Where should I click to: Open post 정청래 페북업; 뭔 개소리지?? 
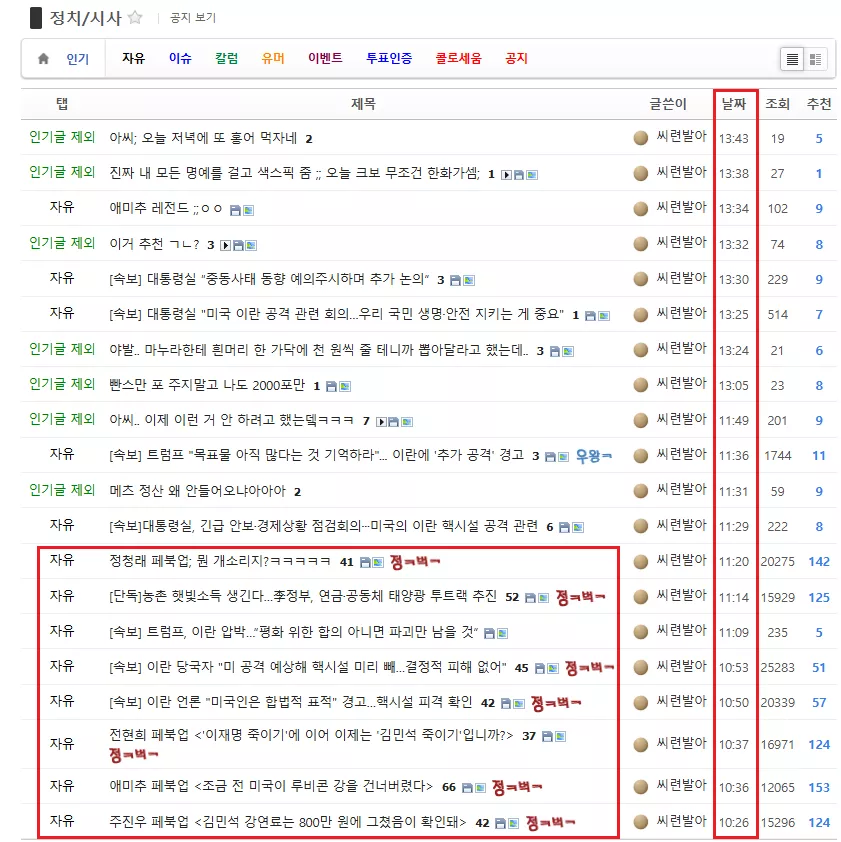point(220,561)
